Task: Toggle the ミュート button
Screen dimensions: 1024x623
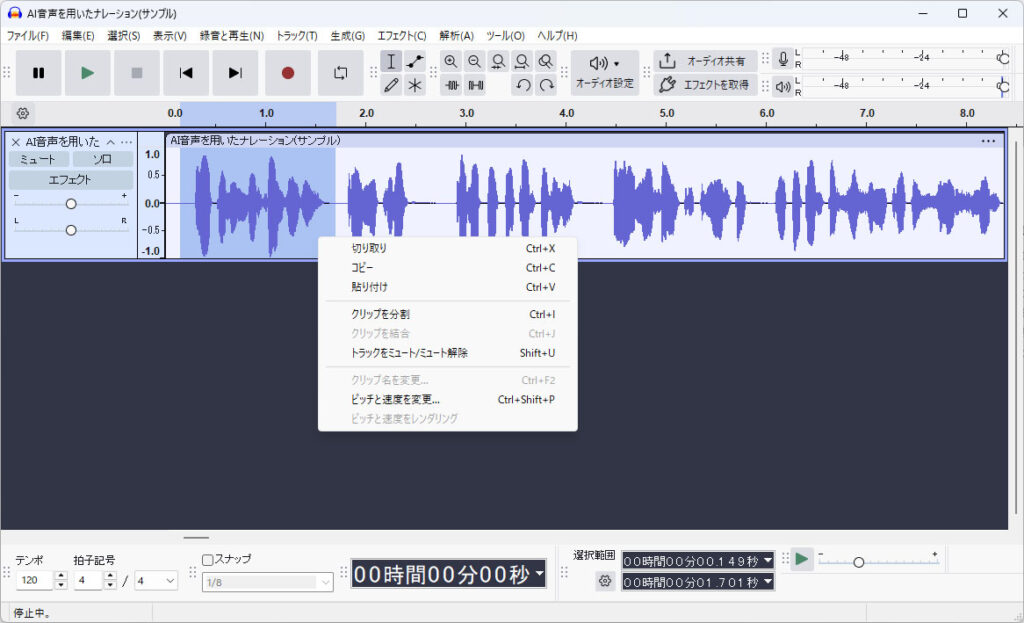Action: tap(38, 159)
